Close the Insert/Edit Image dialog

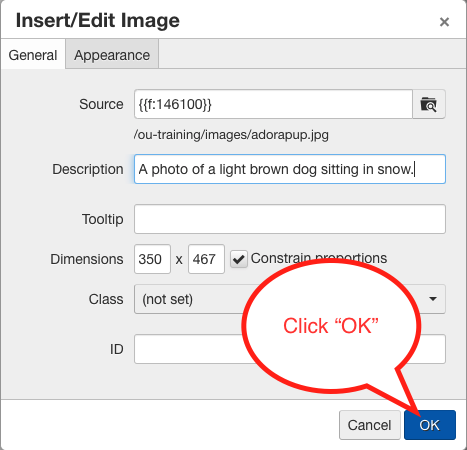(444, 22)
